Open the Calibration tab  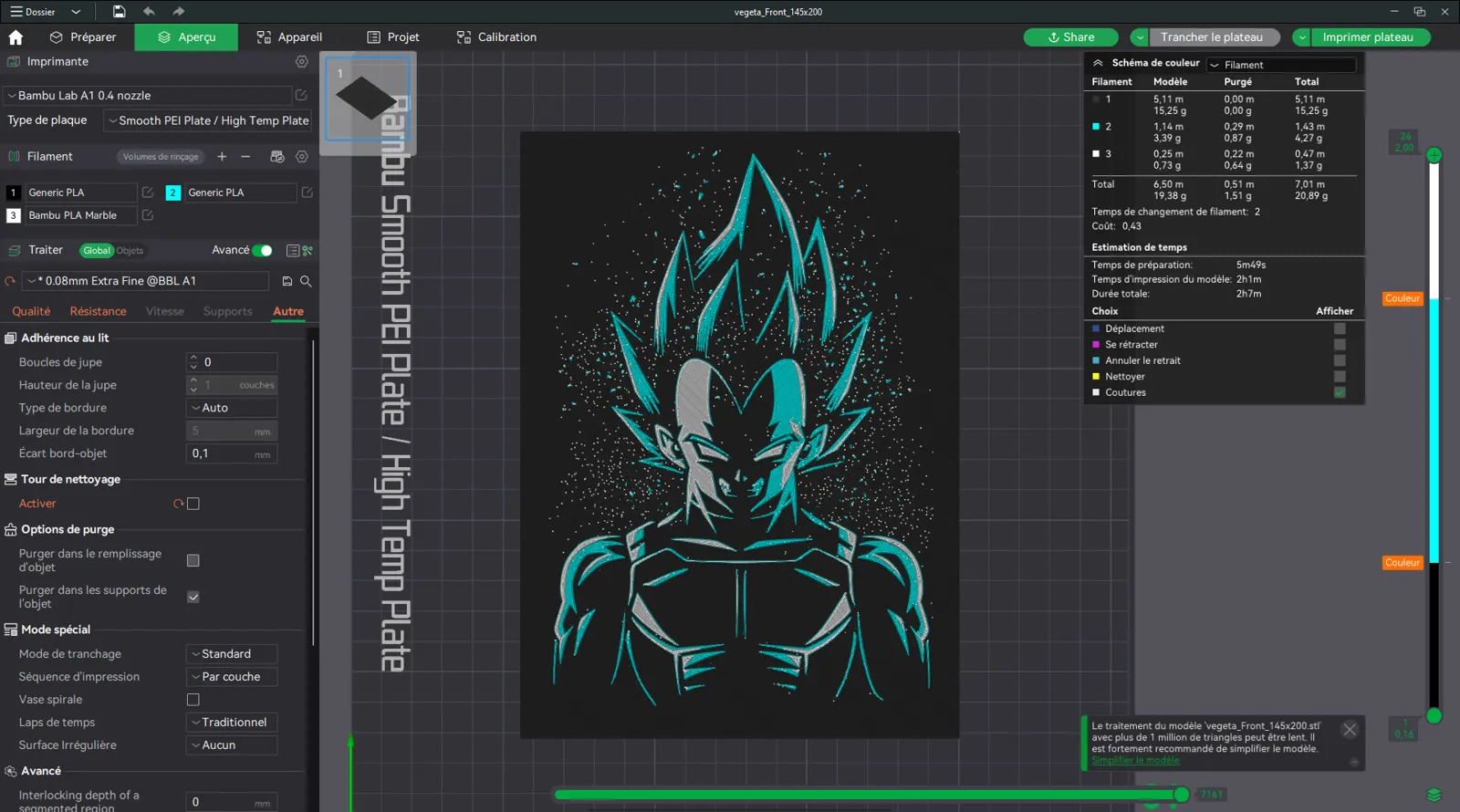[496, 37]
